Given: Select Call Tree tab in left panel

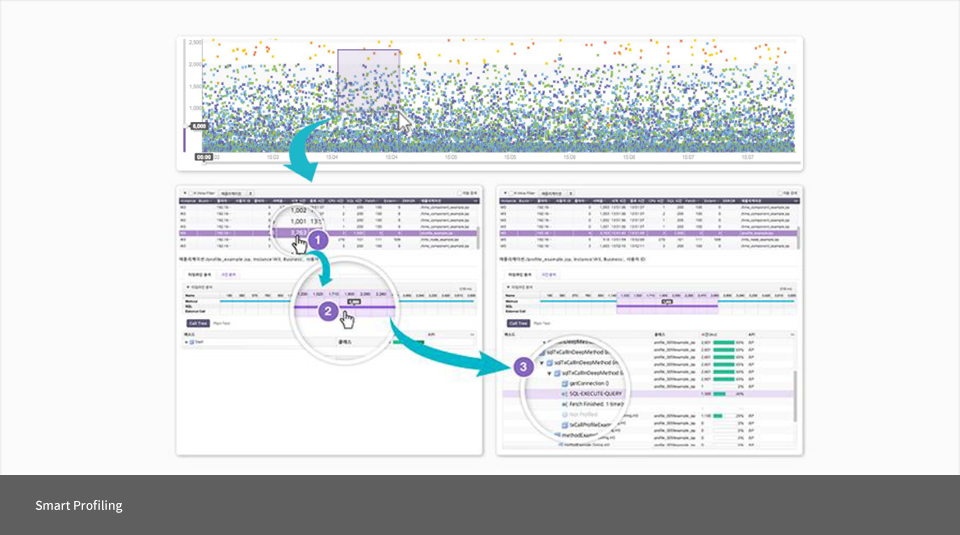Looking at the screenshot, I should (x=196, y=324).
